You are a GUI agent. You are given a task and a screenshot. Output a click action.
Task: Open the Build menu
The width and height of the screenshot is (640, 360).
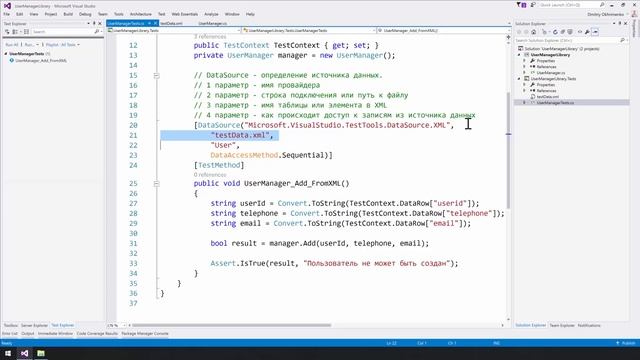pos(68,14)
